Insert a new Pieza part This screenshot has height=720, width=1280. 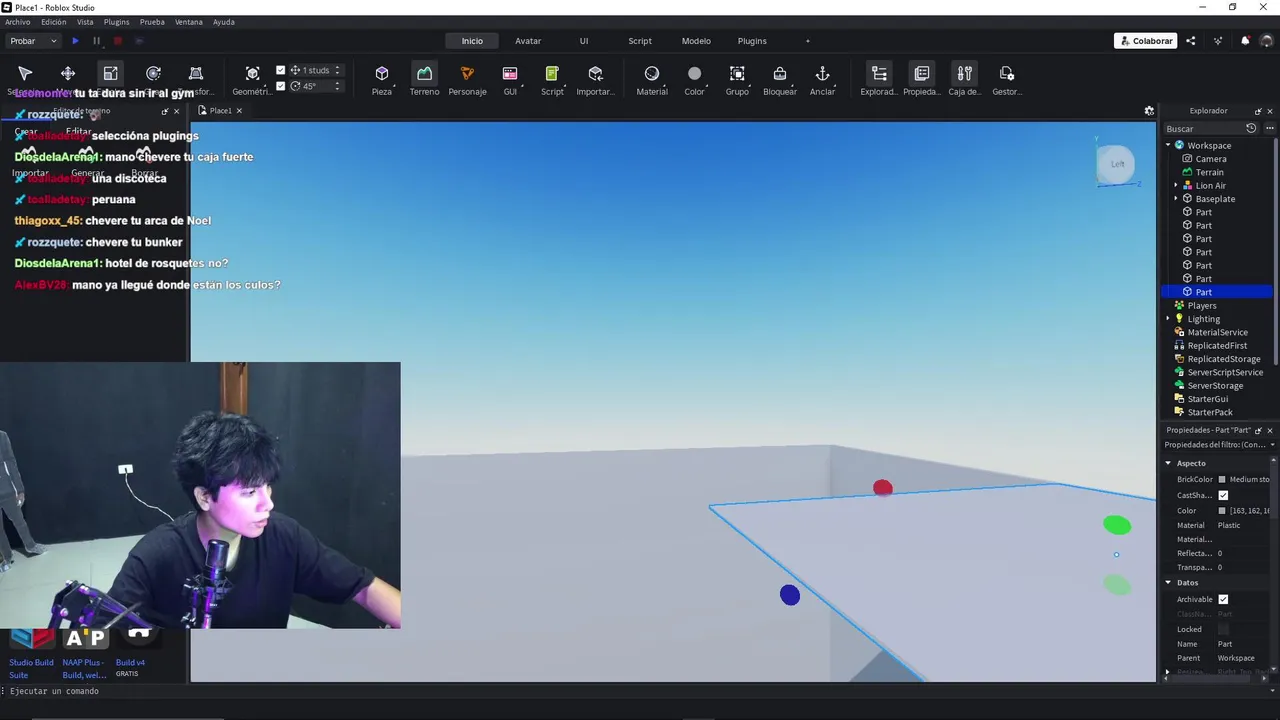(382, 79)
